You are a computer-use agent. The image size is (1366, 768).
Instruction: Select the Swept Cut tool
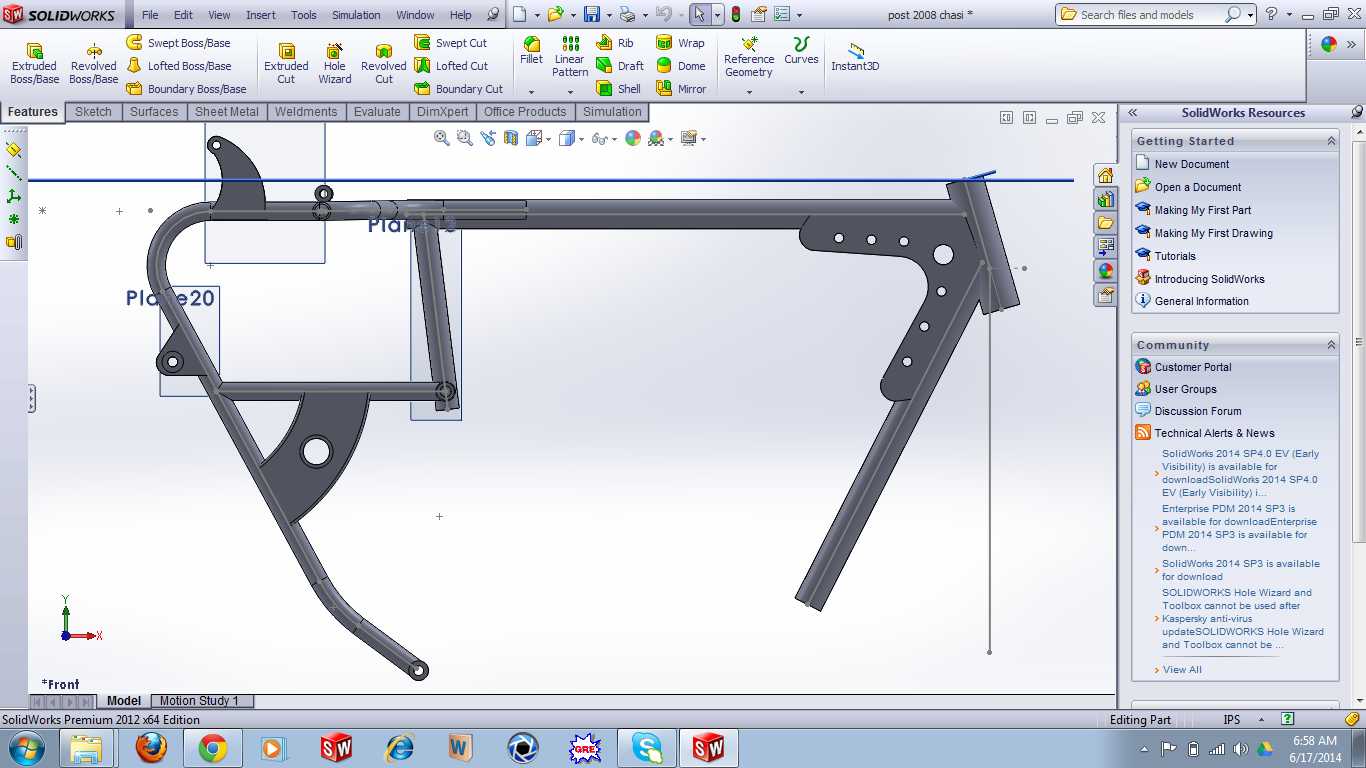pyautogui.click(x=450, y=43)
